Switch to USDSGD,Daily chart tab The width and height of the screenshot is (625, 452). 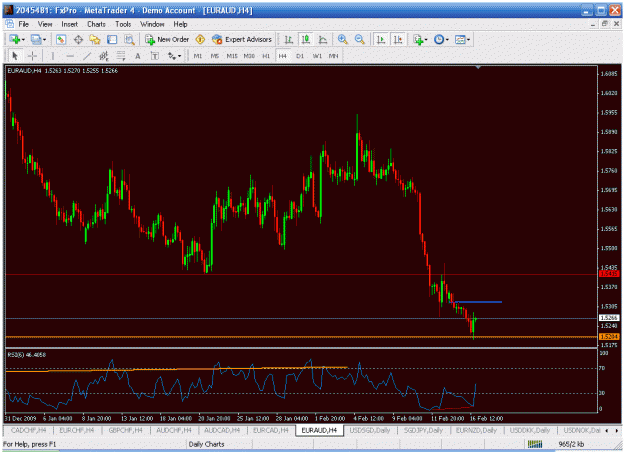370,430
